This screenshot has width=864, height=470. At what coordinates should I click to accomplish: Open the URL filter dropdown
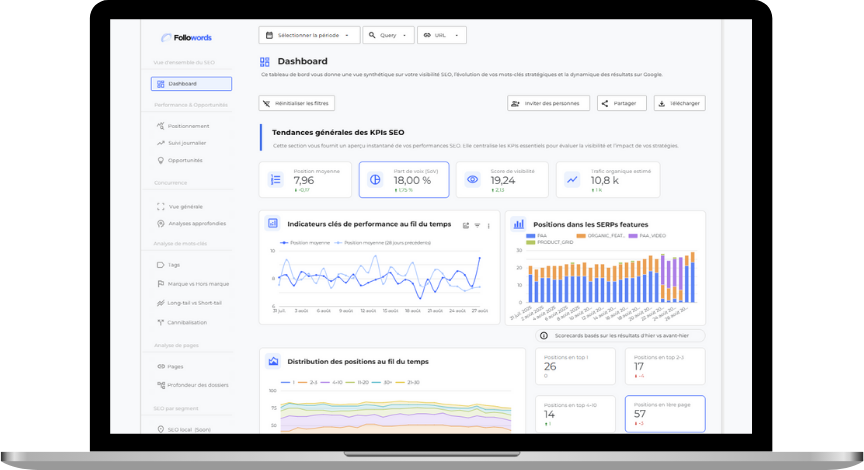coord(442,35)
